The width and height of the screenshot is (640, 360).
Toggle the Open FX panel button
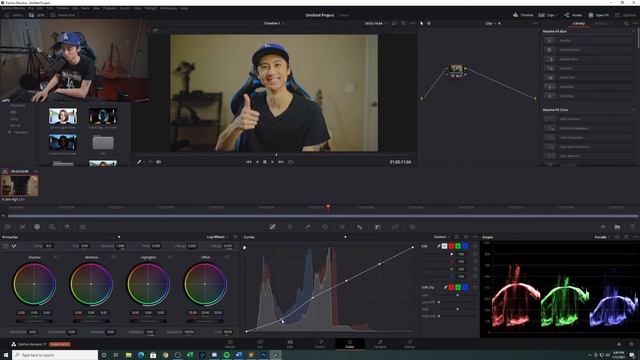598,15
